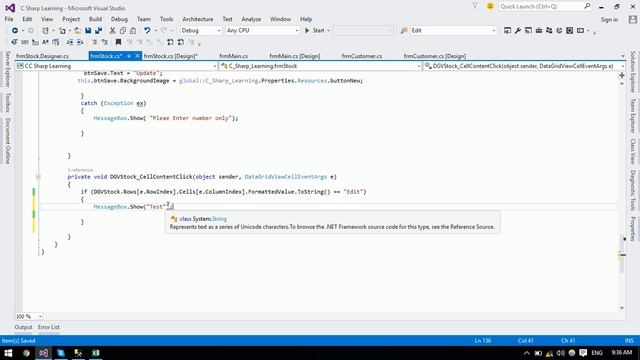
Task: Show the open documents tab overflow list
Action: click(x=623, y=56)
